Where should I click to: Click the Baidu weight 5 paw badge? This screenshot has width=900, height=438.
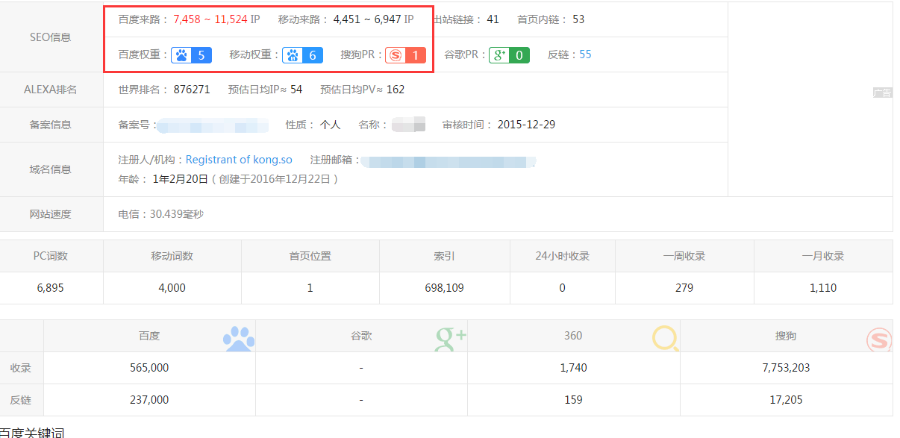191,55
